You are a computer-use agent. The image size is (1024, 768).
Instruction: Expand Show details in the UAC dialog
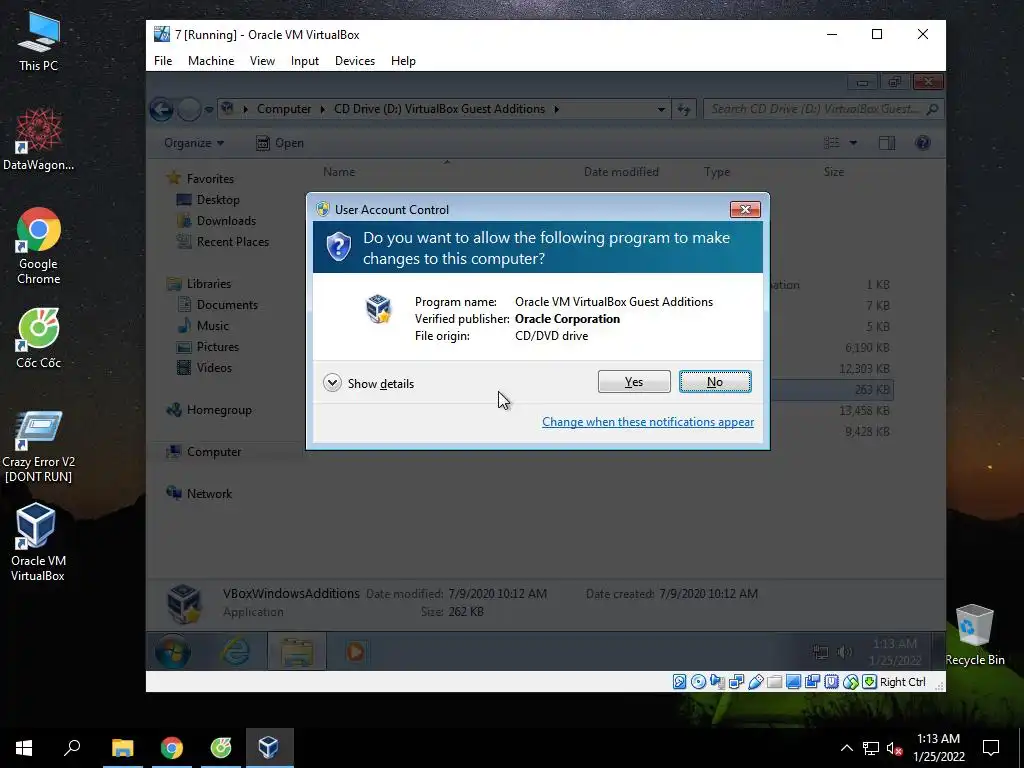coord(369,383)
